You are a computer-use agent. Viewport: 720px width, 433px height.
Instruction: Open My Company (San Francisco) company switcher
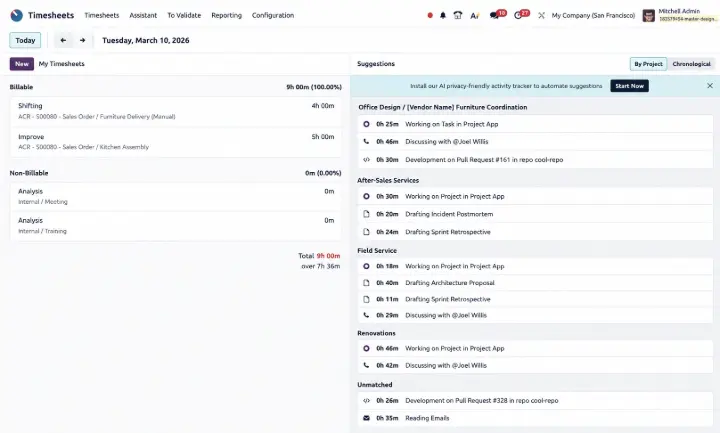click(593, 16)
